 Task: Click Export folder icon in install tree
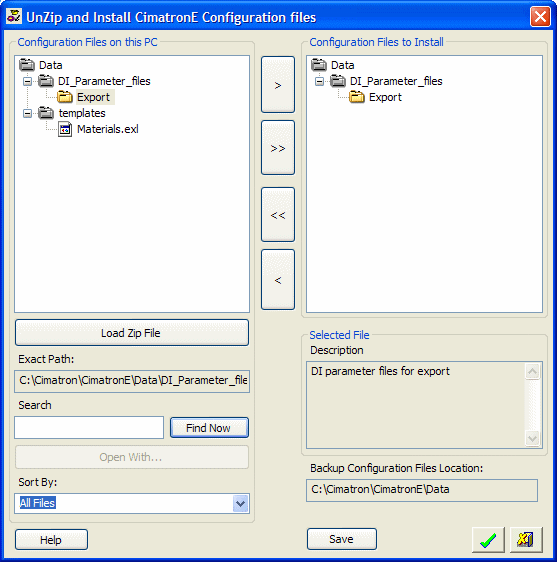click(x=357, y=97)
